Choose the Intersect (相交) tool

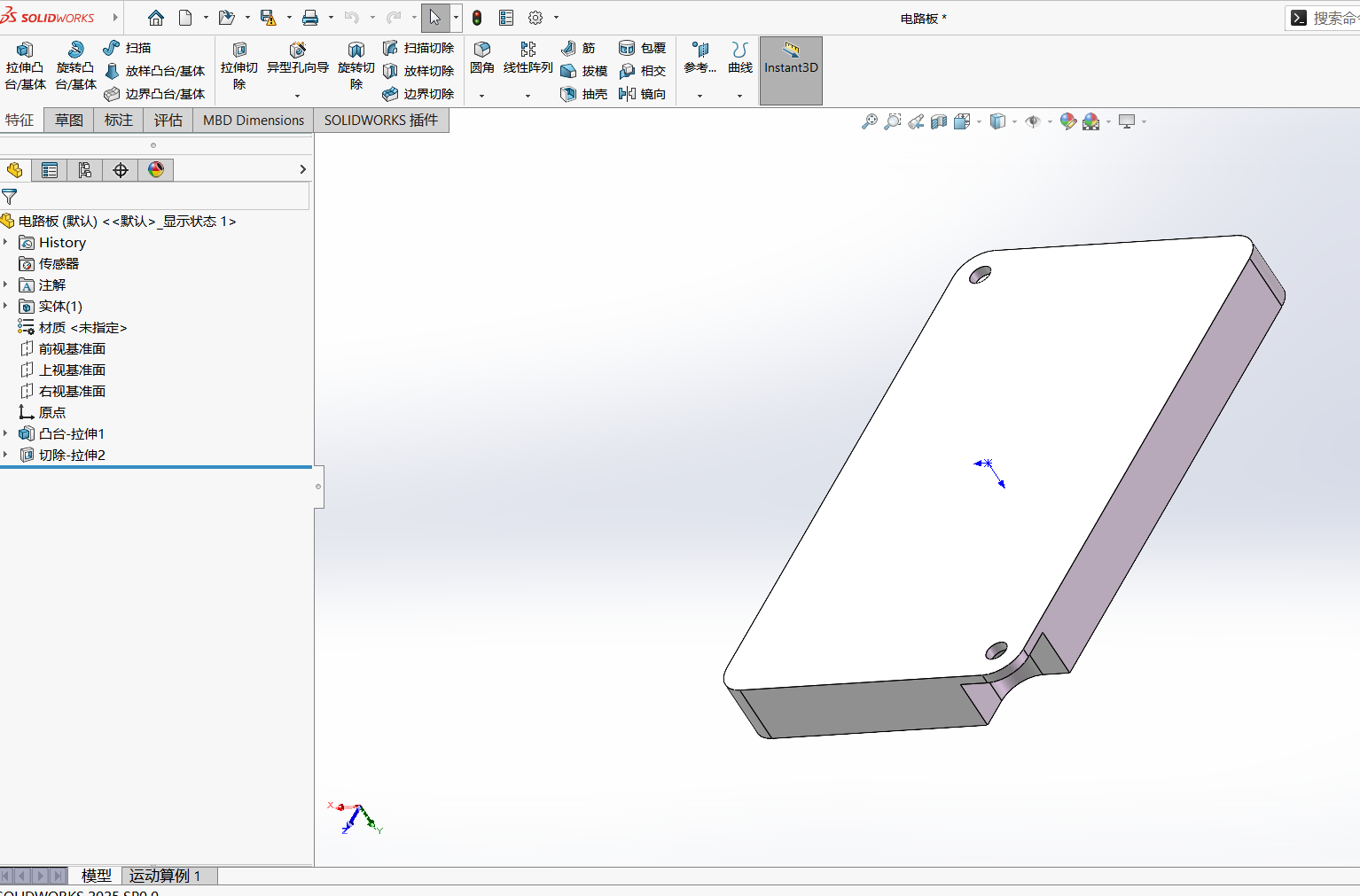point(642,71)
